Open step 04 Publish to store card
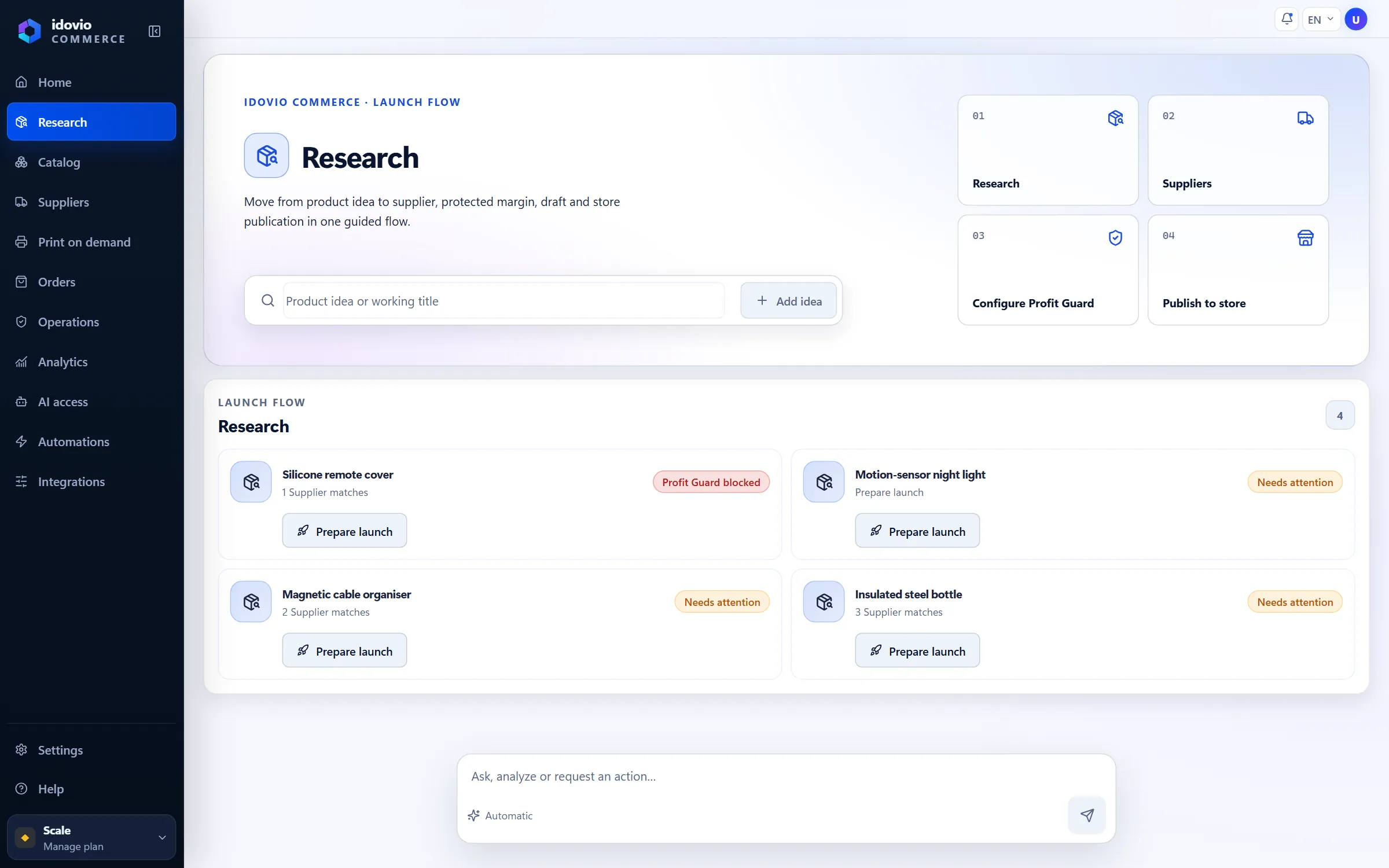1389x868 pixels. coord(1238,270)
